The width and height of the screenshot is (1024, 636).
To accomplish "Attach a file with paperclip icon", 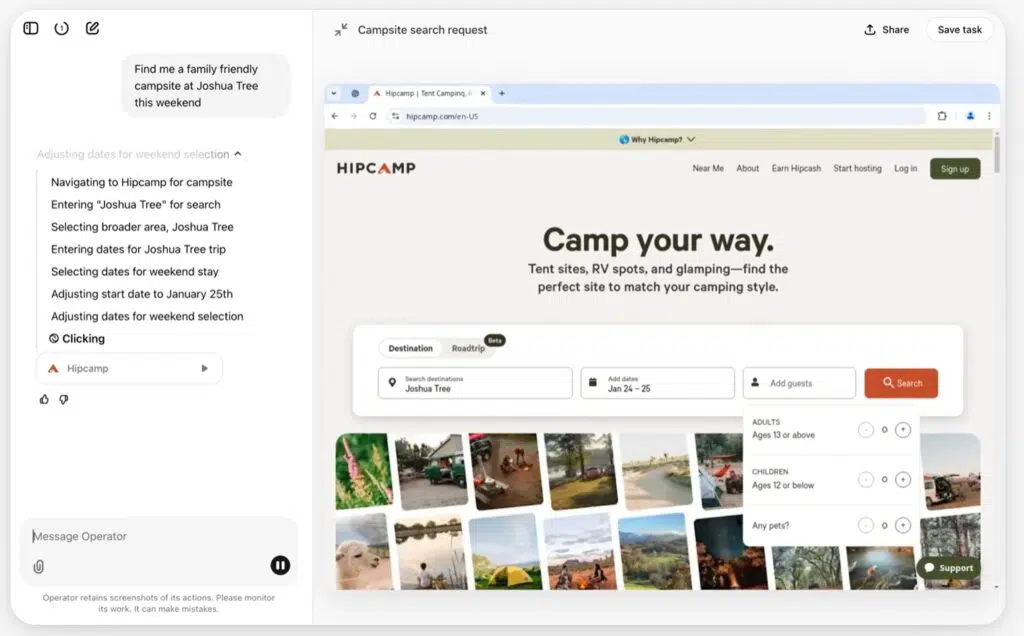I will pos(39,566).
